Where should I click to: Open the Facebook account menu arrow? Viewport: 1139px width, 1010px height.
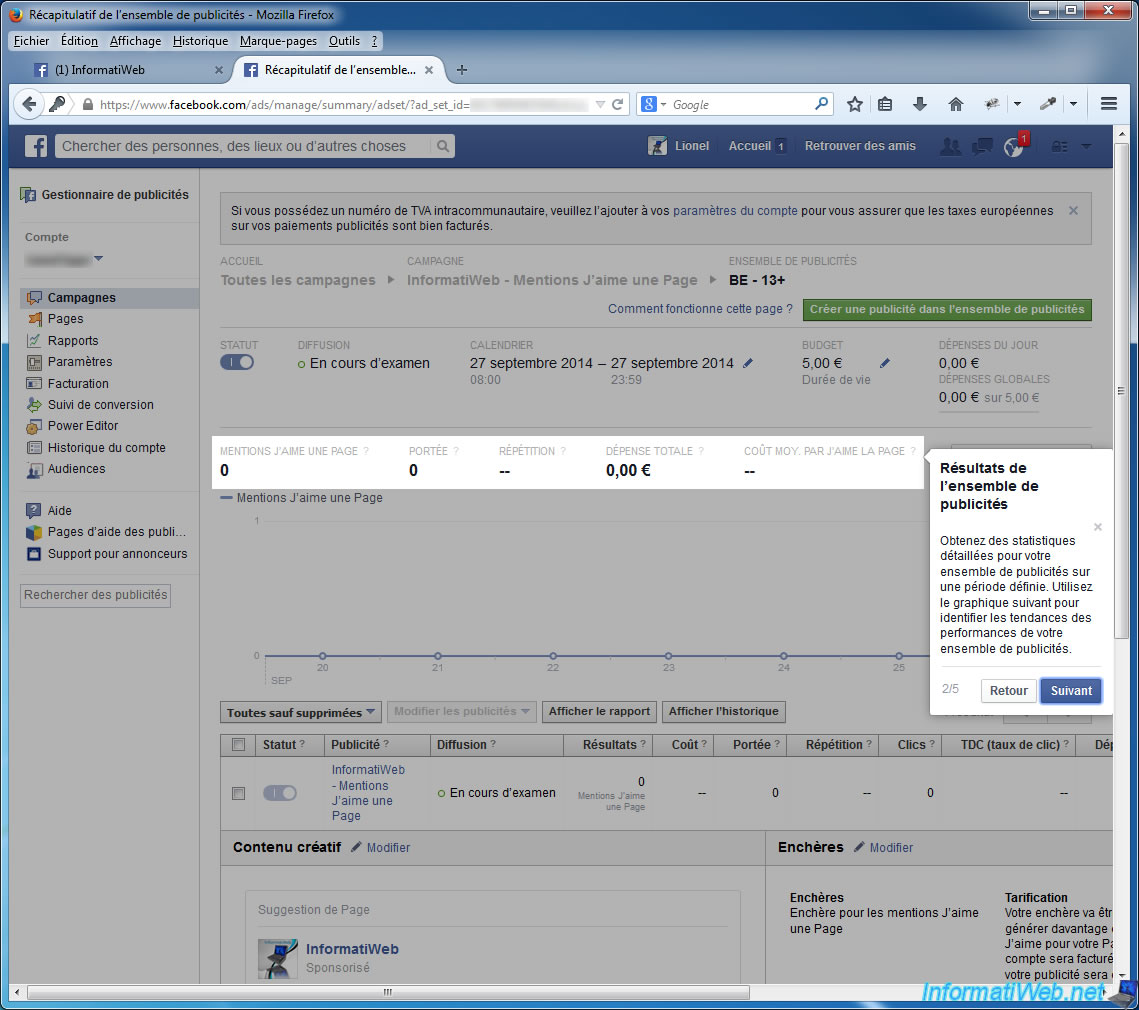click(x=1086, y=146)
